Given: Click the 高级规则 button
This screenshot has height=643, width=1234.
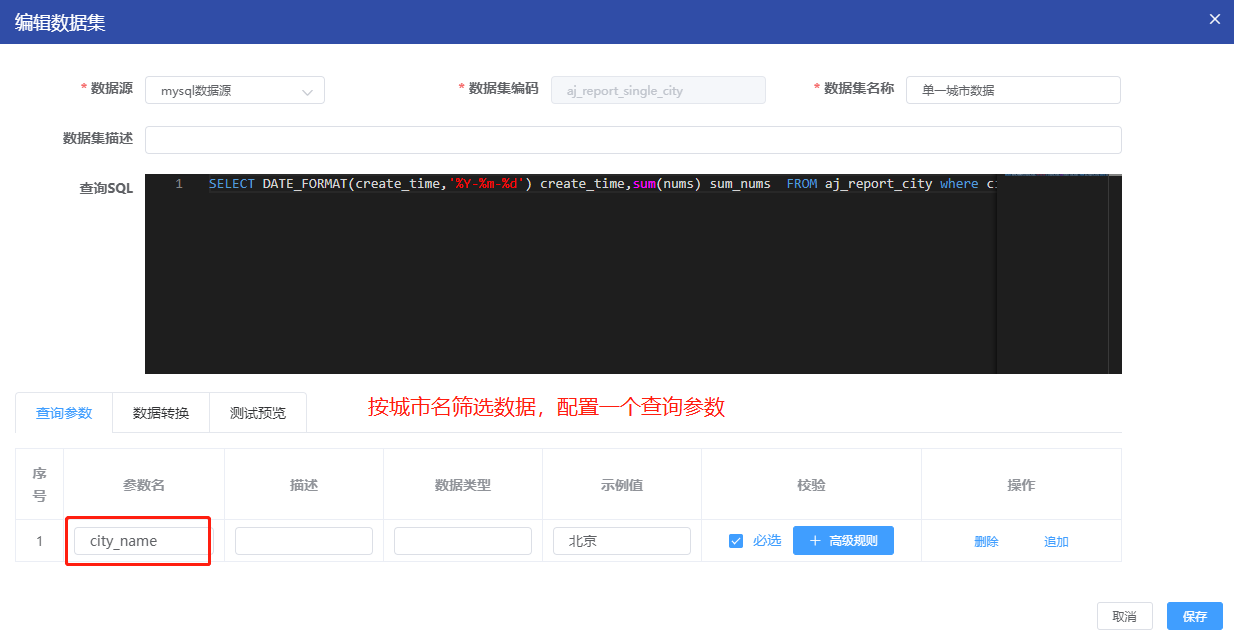Looking at the screenshot, I should click(843, 541).
